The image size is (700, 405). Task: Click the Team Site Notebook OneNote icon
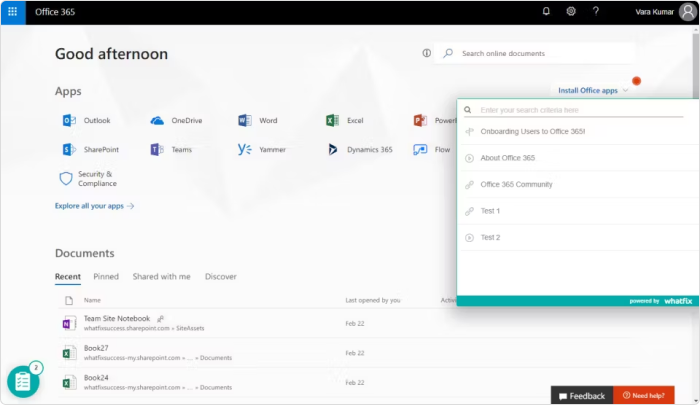click(69, 323)
